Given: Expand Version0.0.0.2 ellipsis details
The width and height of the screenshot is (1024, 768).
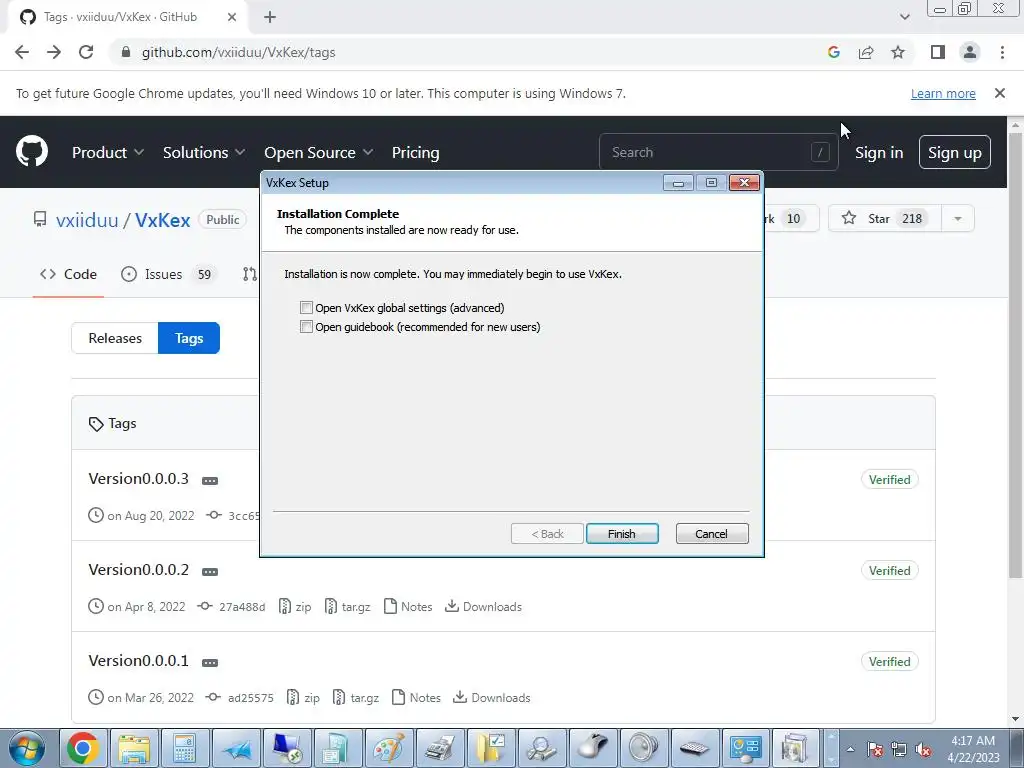Looking at the screenshot, I should [x=210, y=571].
